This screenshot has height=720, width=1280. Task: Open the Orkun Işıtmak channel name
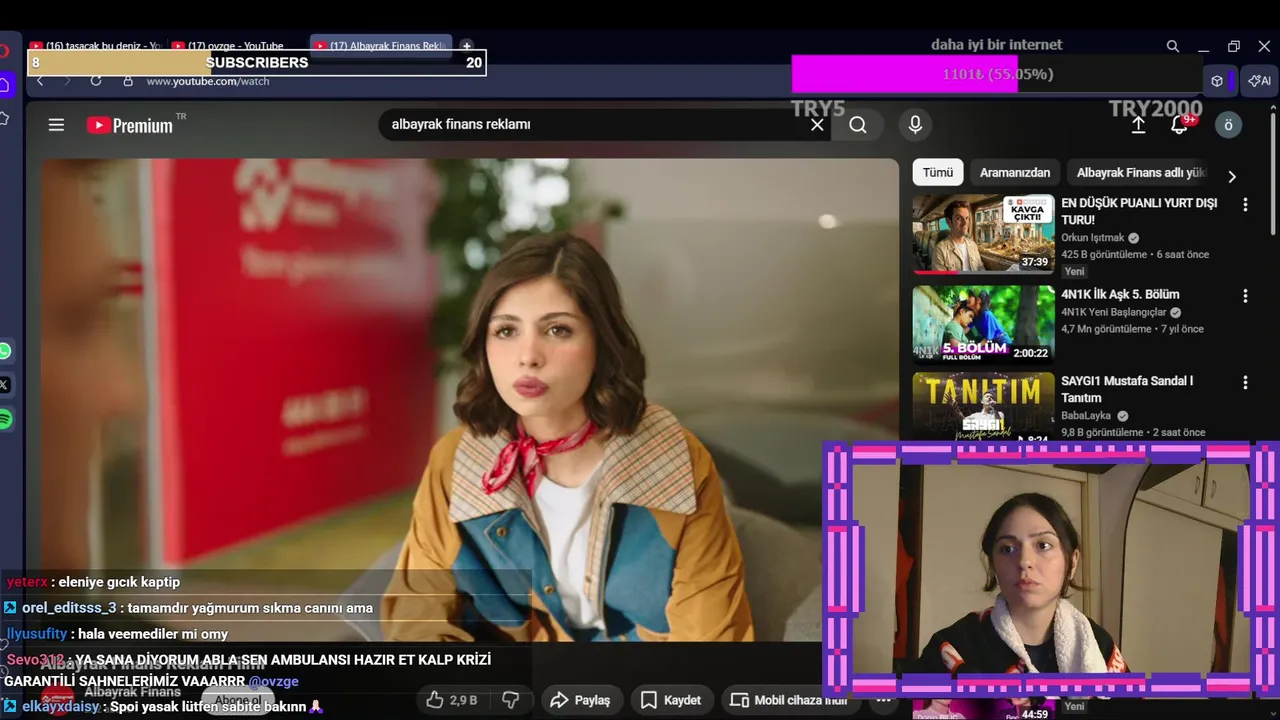1093,238
